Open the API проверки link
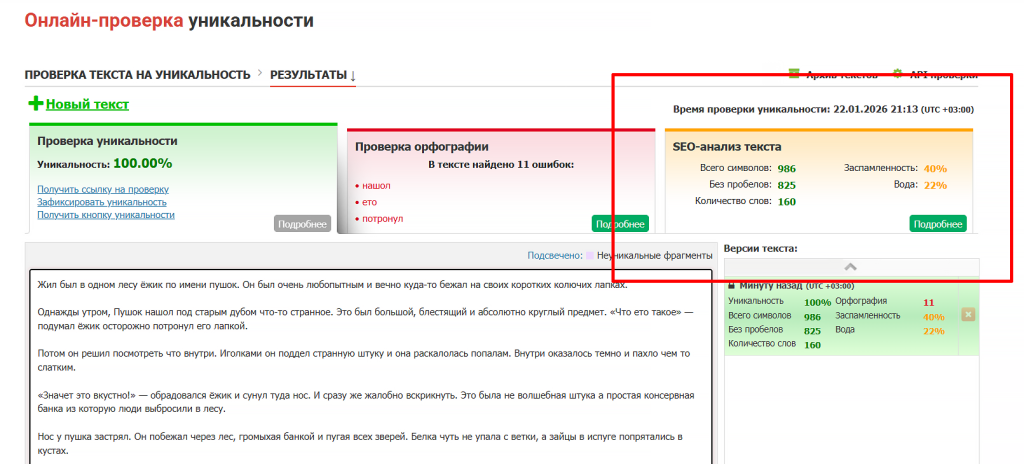Viewport: 1024px width, 464px height. click(x=944, y=75)
